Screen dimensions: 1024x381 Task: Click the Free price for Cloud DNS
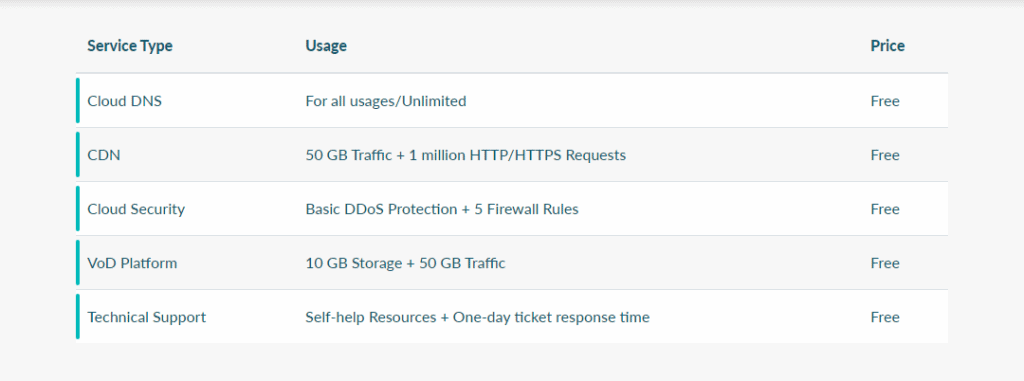pos(885,101)
